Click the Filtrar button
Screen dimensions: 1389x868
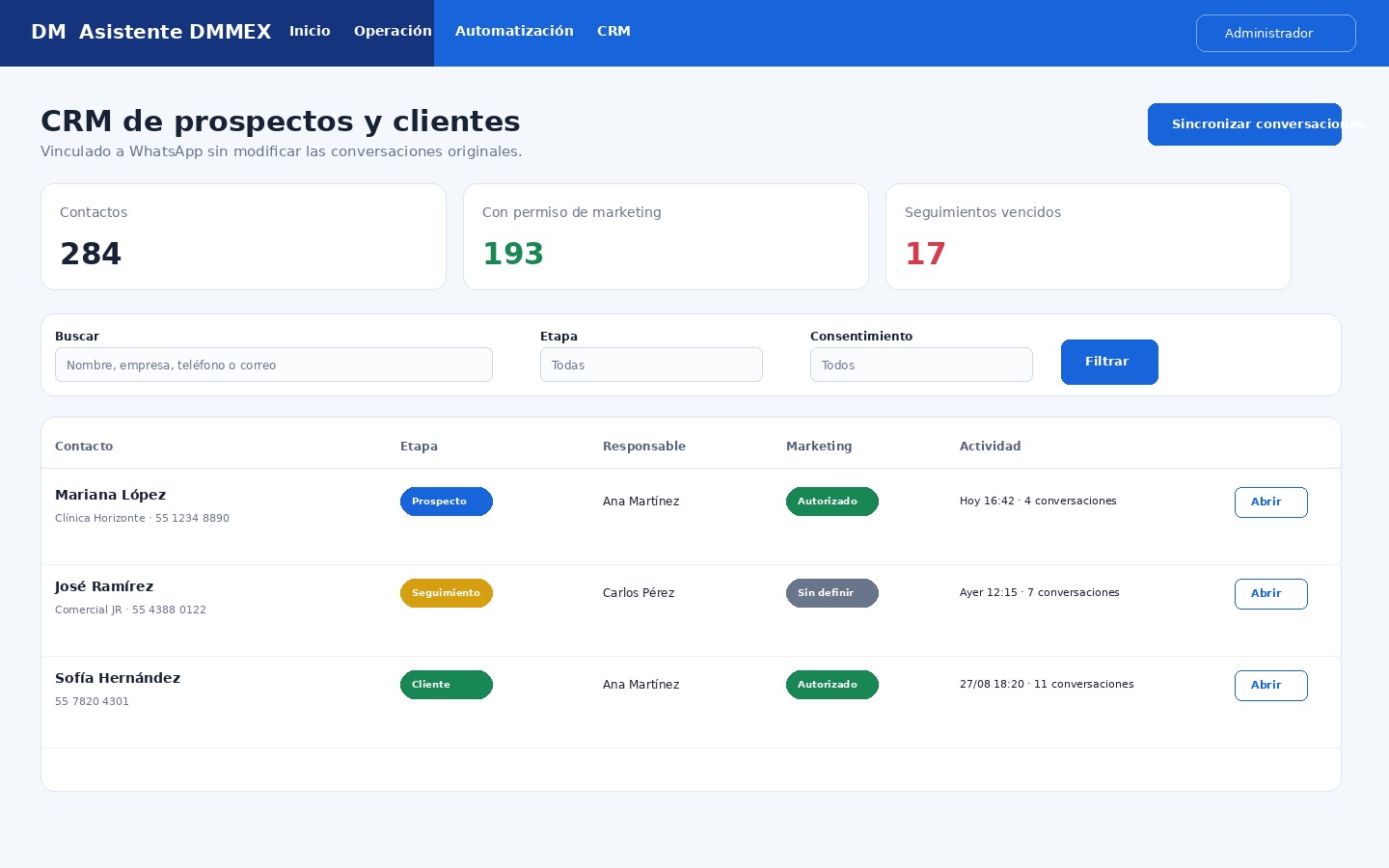pos(1109,362)
